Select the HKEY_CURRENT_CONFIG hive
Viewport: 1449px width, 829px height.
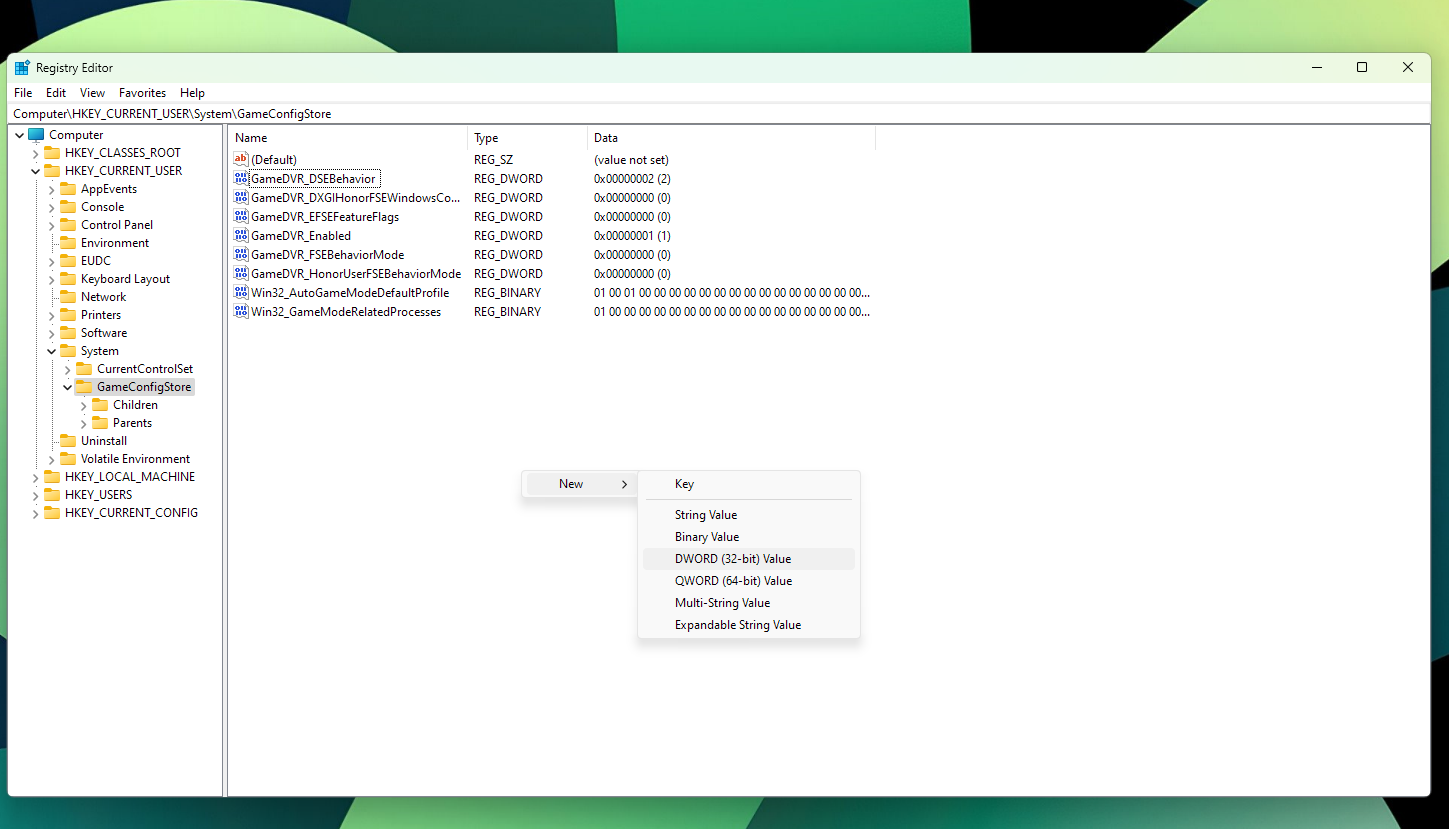[x=131, y=513]
